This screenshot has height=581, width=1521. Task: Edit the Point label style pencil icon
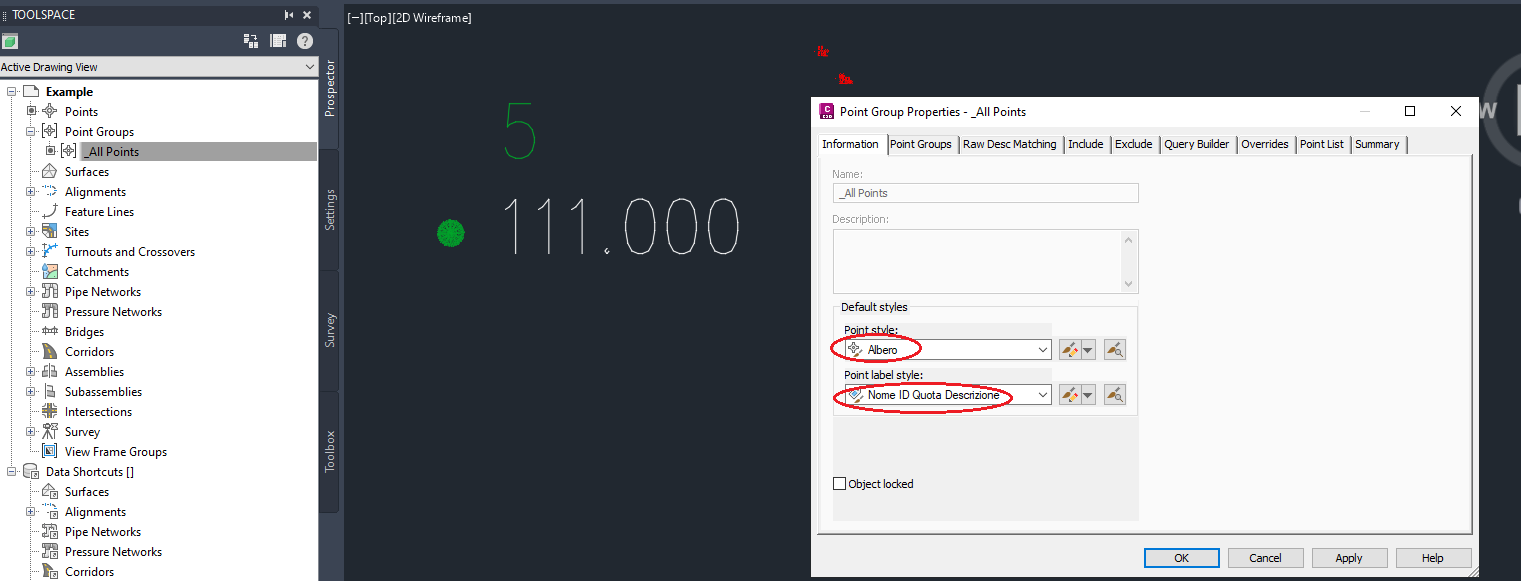(1069, 395)
